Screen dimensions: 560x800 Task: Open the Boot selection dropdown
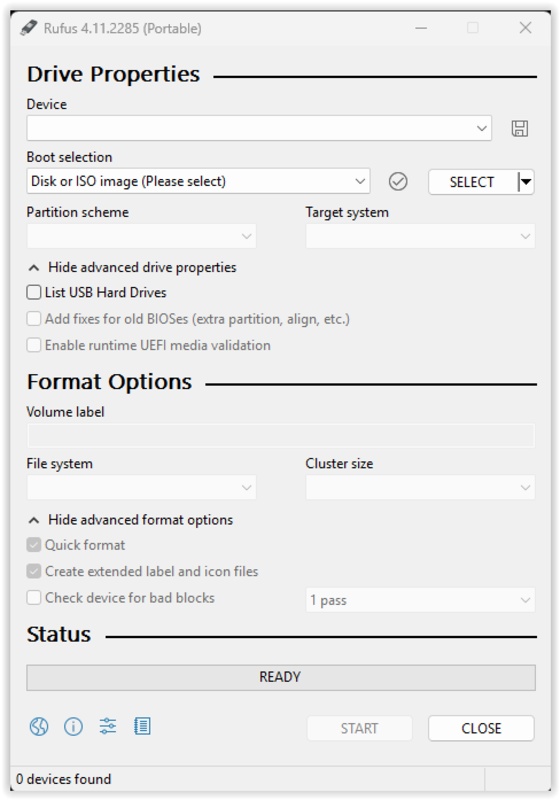click(x=198, y=181)
